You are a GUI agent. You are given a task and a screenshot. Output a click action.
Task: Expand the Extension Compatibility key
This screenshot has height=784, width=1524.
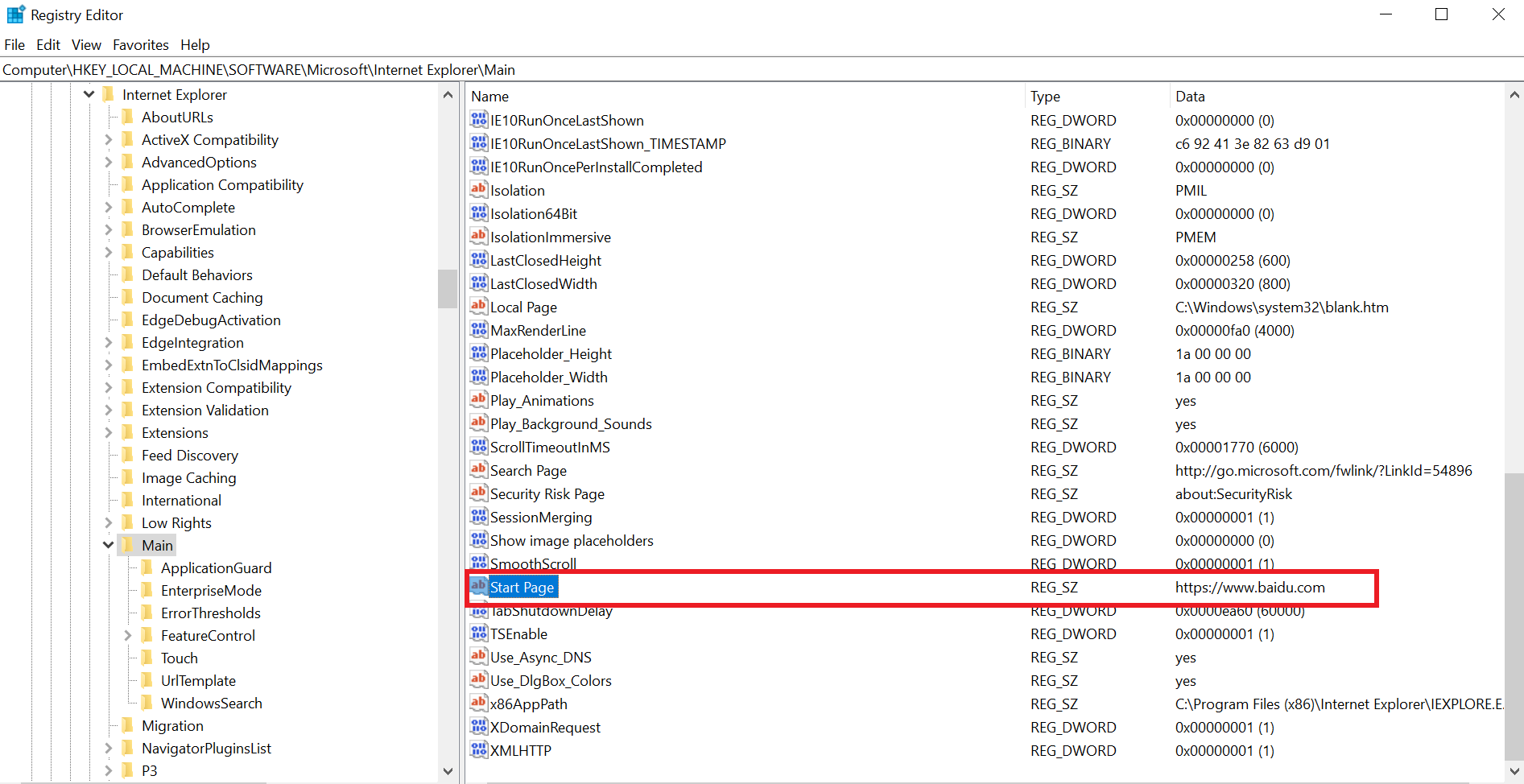tap(108, 387)
